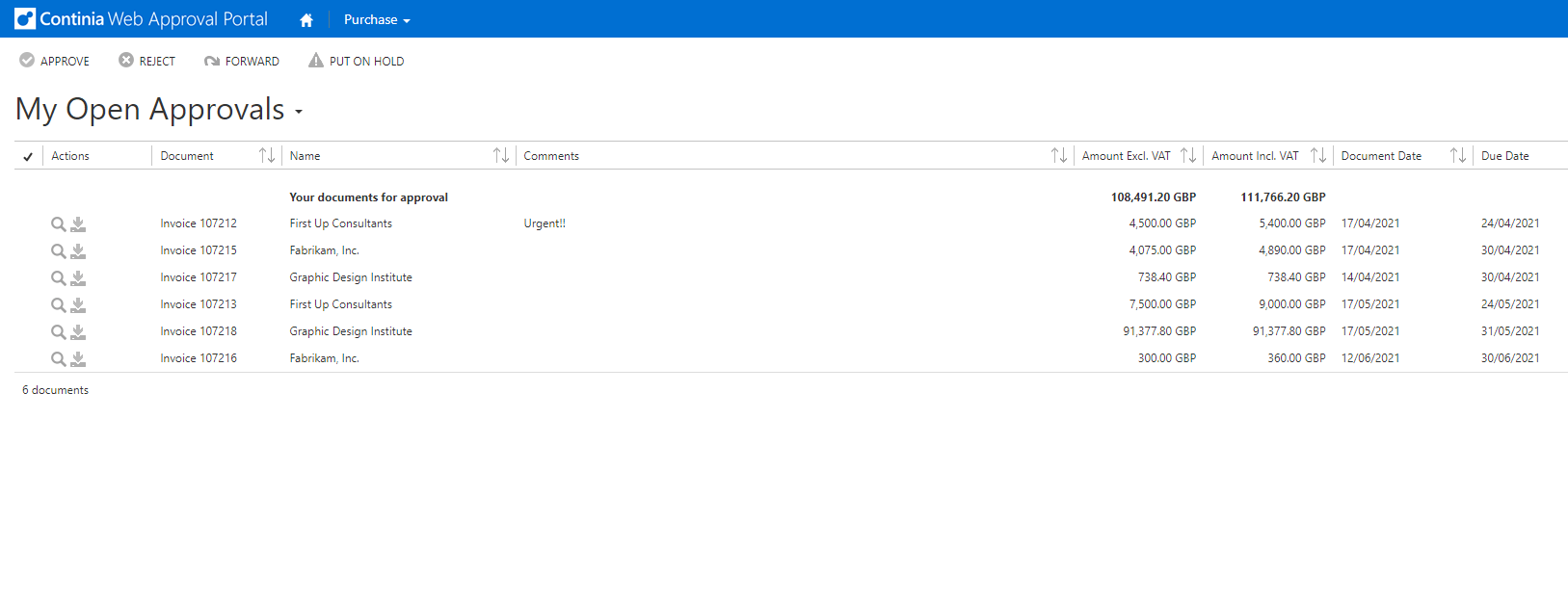Open Invoice 107217 link

[199, 277]
